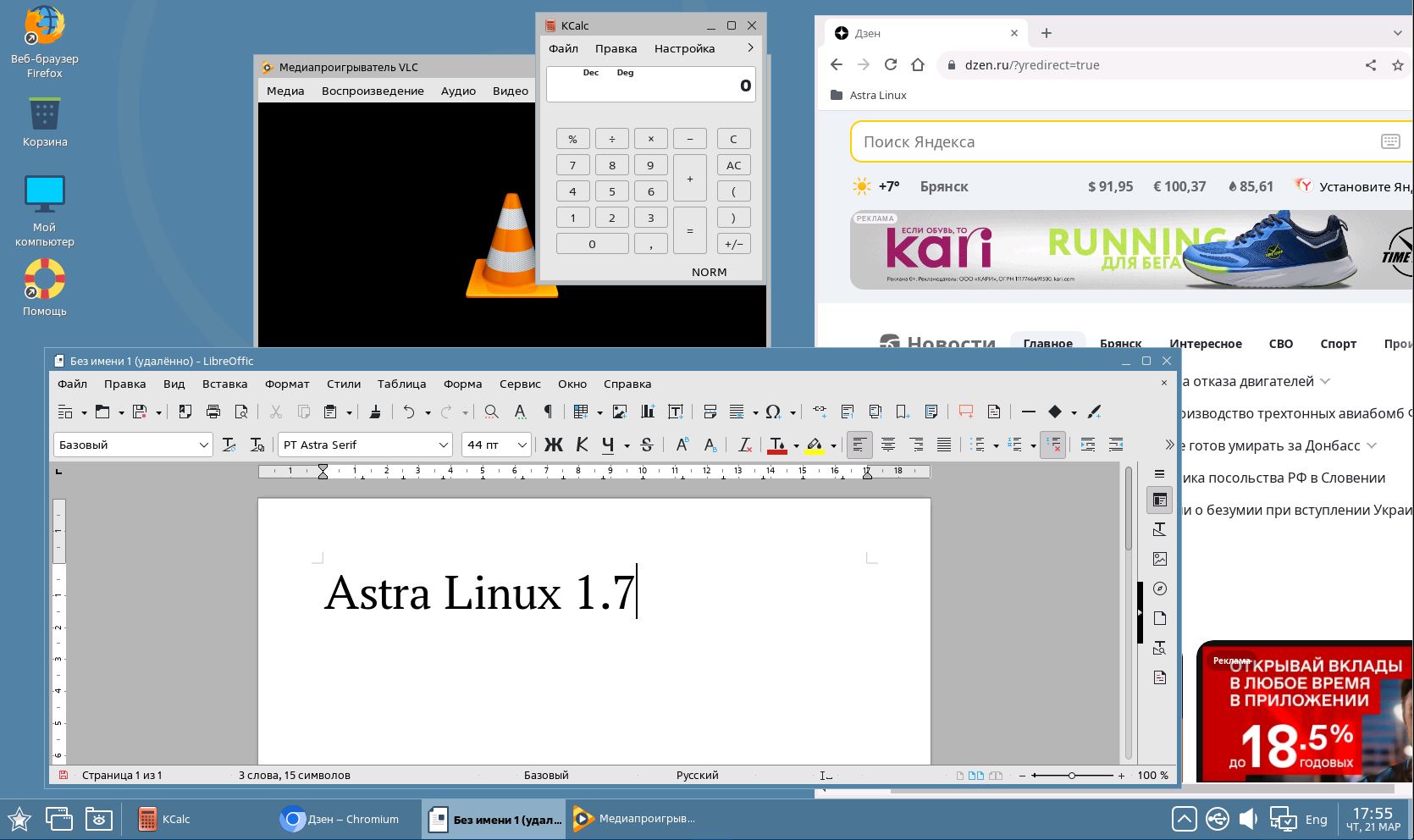Insert a footnote
This screenshot has height=840, width=1414.
tap(847, 412)
